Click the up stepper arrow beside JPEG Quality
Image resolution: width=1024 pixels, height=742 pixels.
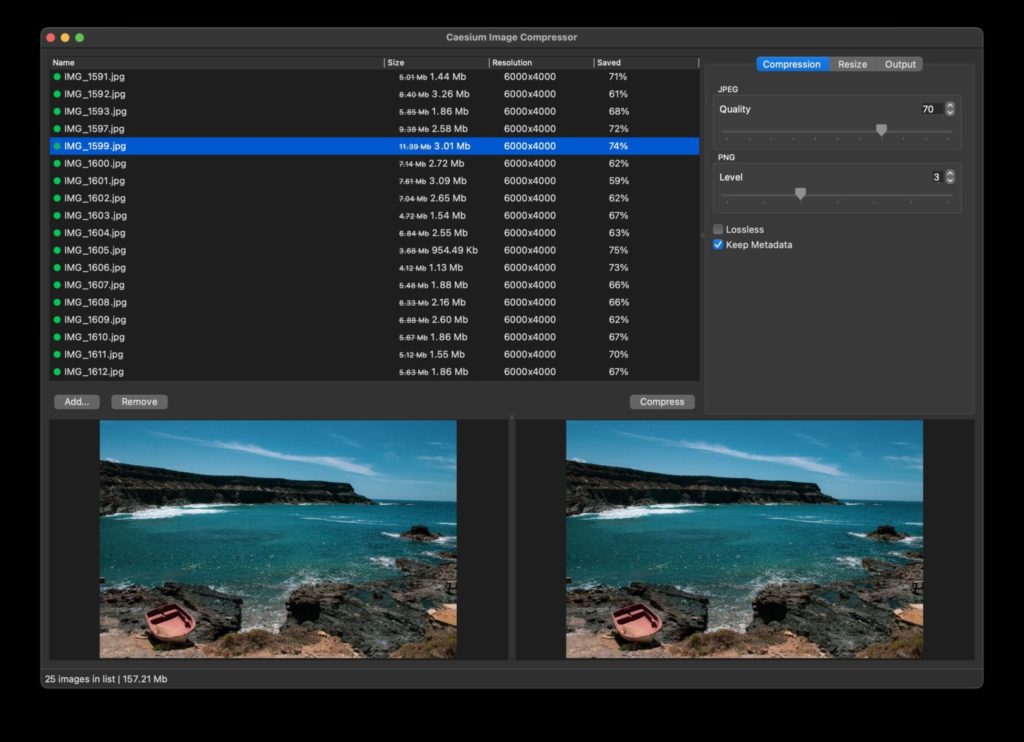tap(949, 105)
